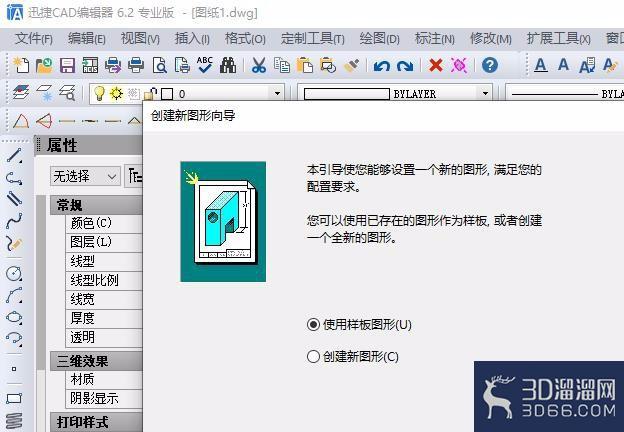Click the Paste clipboard icon
624x432 pixels.
click(305, 65)
